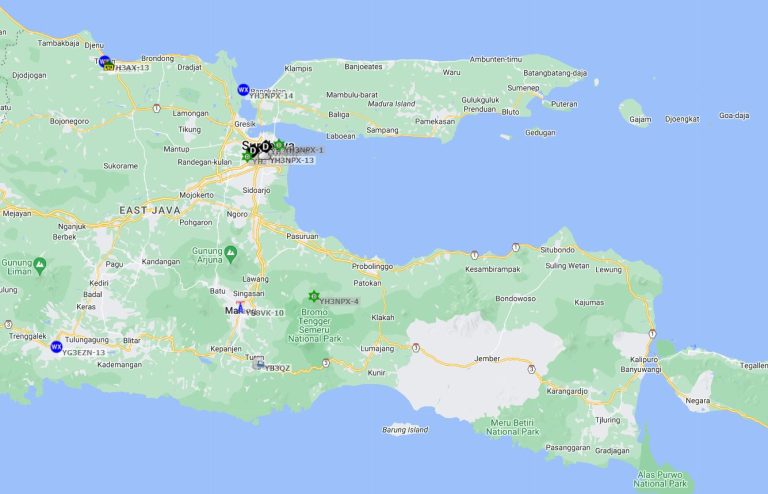Click the green star icon at YH3NPX-1
768x494 pixels.
coord(279,145)
